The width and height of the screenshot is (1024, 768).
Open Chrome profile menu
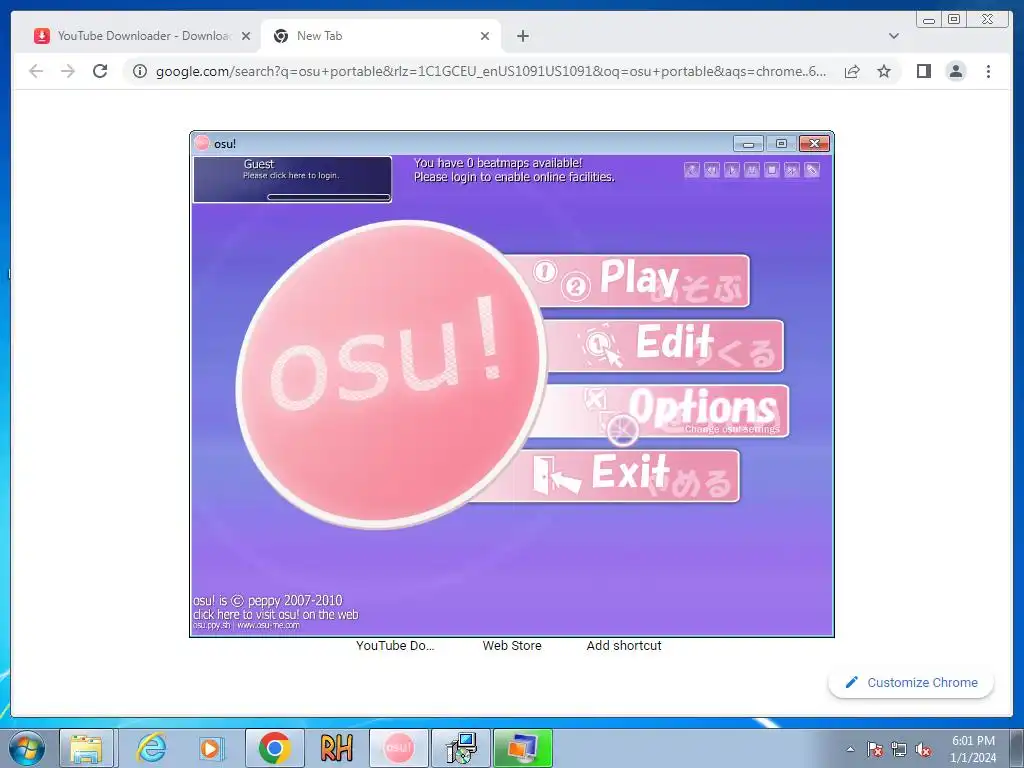tap(955, 71)
